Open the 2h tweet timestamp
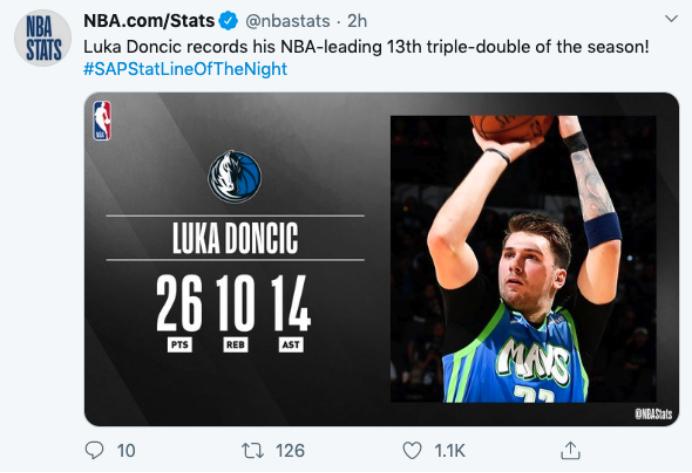 (x=358, y=20)
